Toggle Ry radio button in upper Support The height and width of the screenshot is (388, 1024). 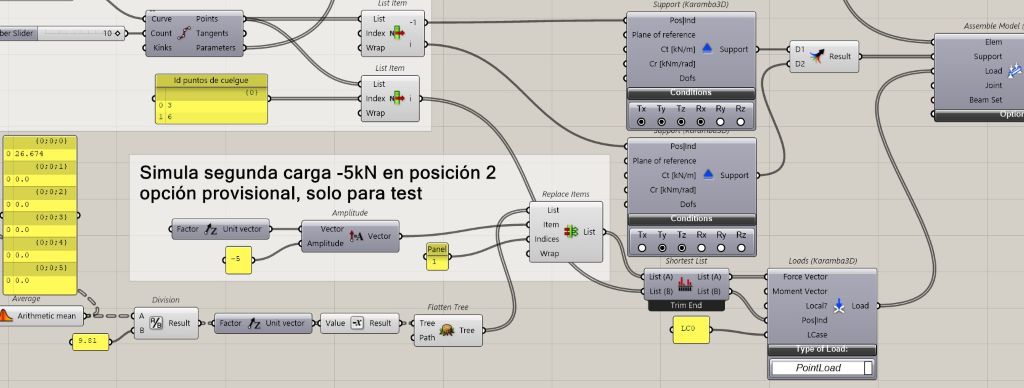720,121
